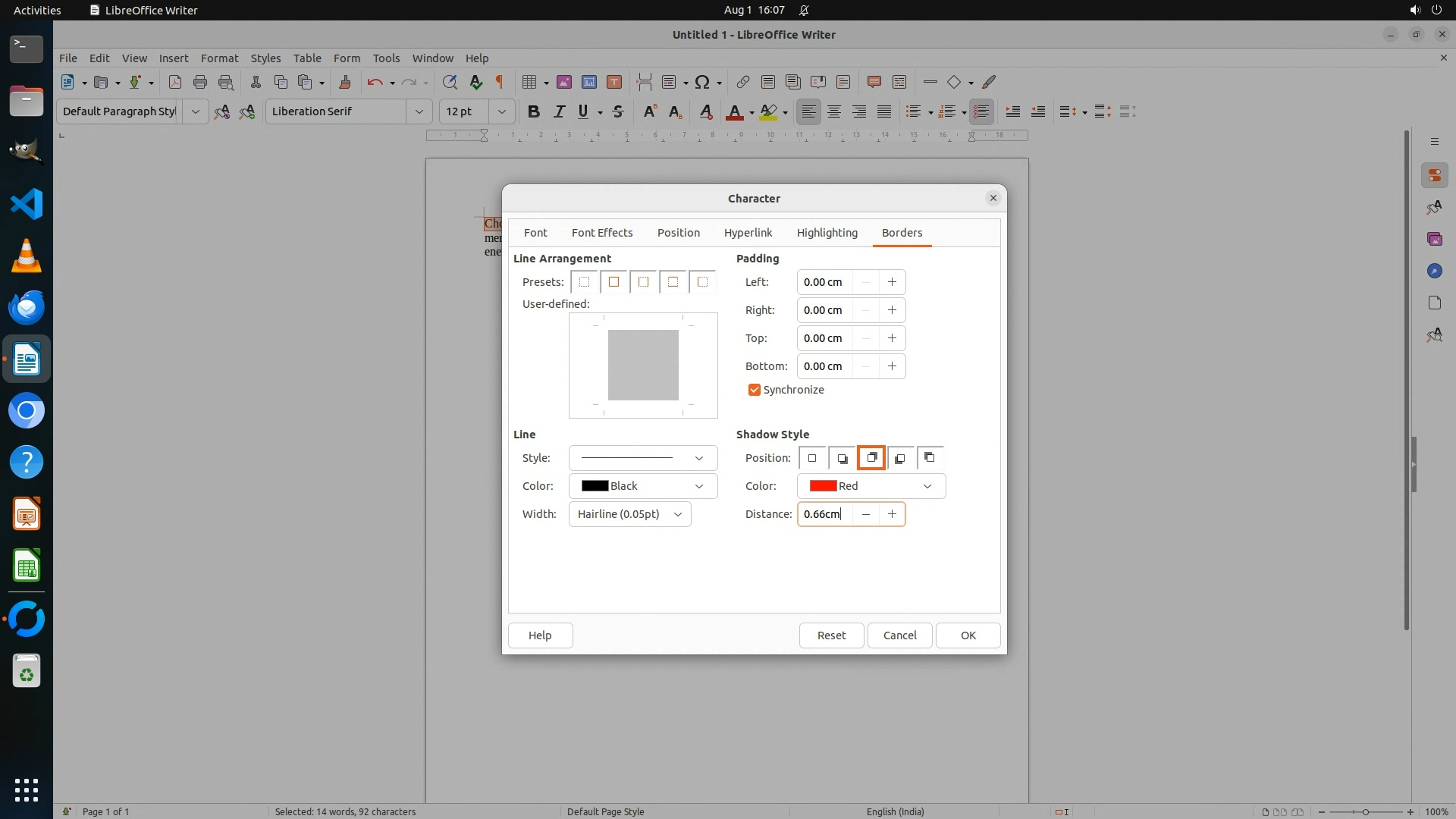Screen dimensions: 1456x819
Task: Open the Format menu
Action: tap(219, 58)
